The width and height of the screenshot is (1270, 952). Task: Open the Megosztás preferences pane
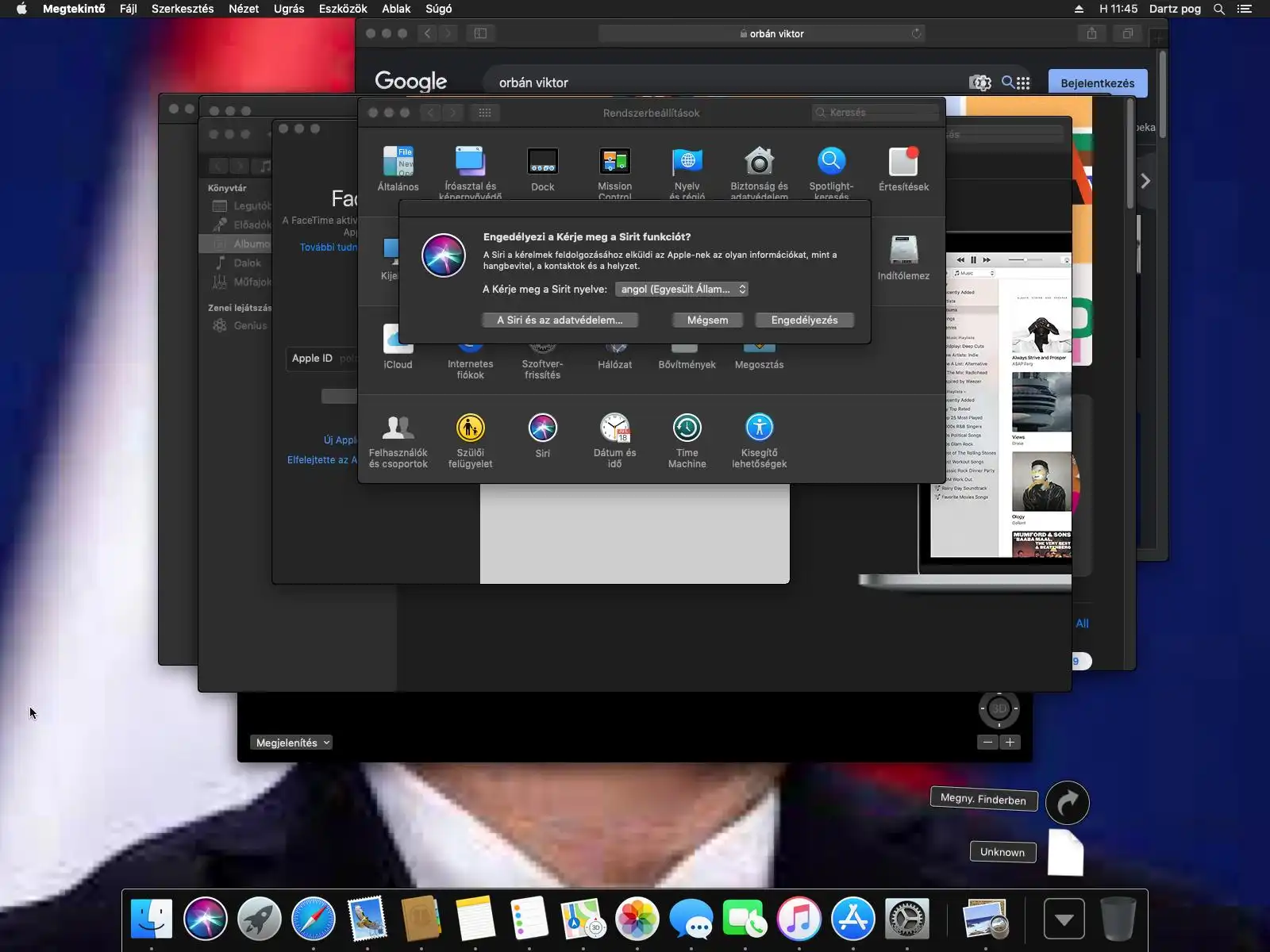(760, 355)
